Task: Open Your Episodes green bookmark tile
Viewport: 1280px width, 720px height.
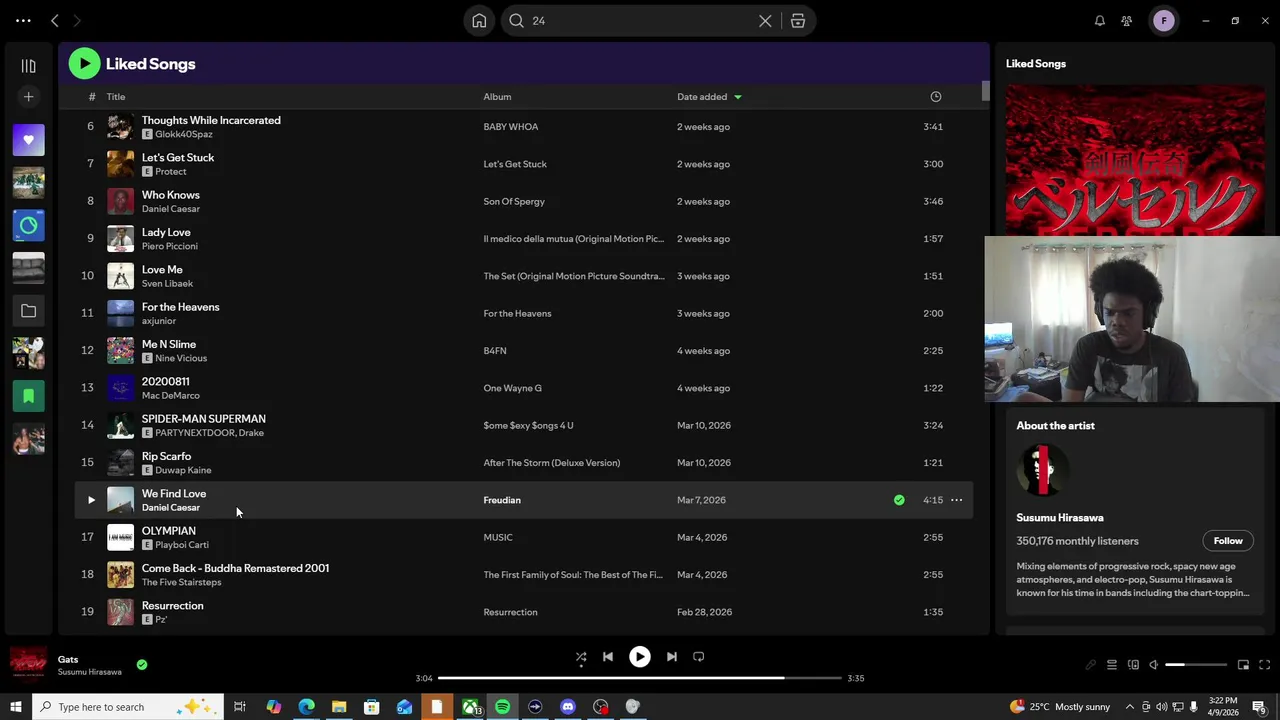Action: [x=28, y=396]
